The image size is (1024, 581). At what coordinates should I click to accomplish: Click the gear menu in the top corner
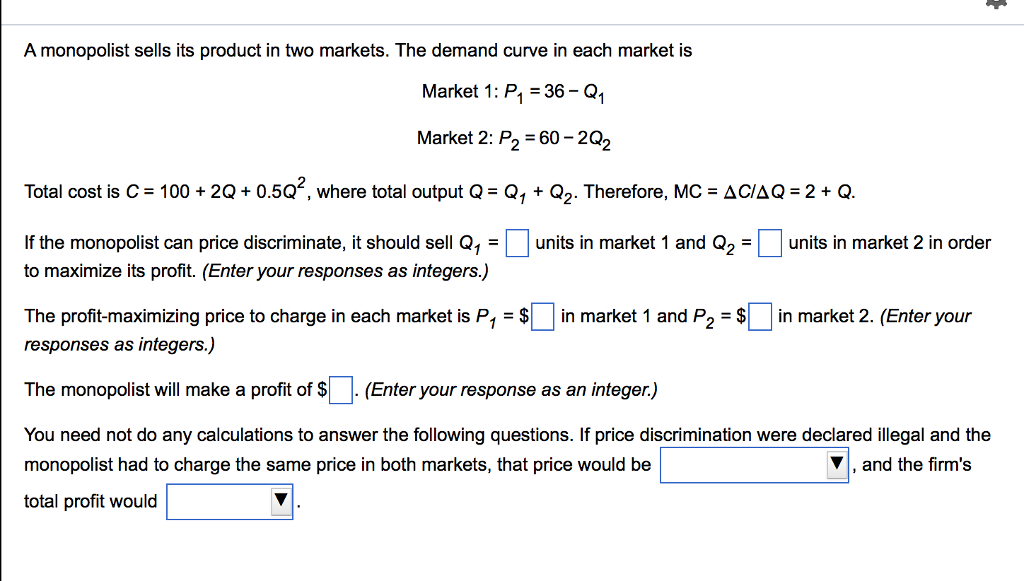tap(996, 5)
